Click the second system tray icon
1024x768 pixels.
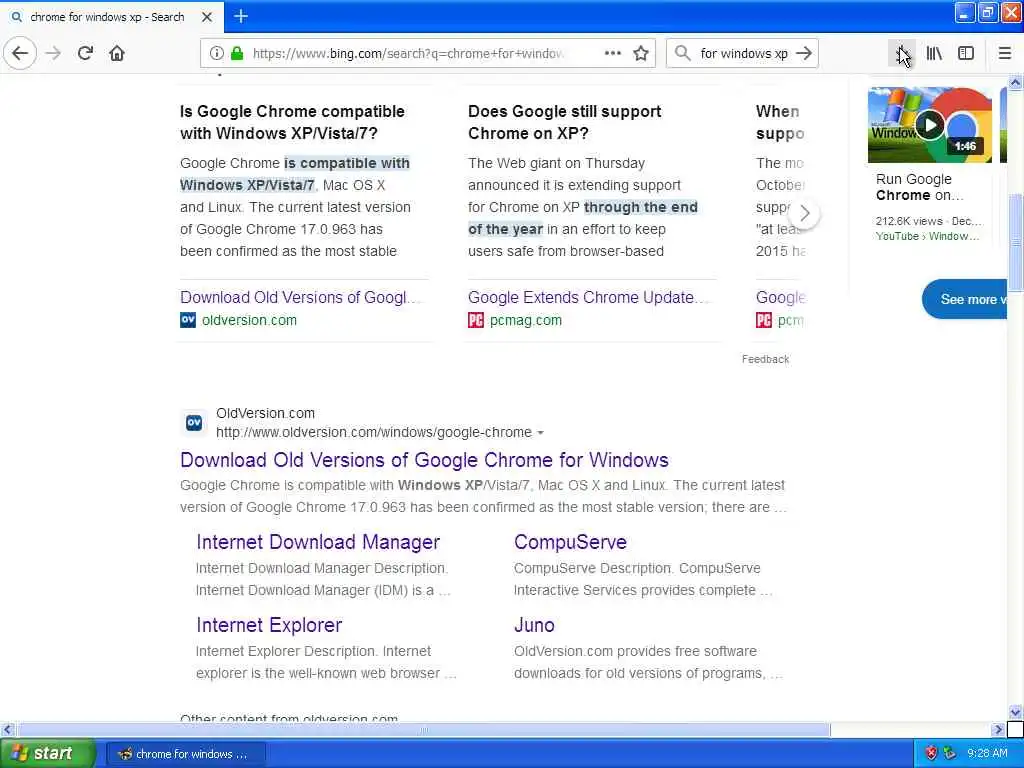point(950,754)
